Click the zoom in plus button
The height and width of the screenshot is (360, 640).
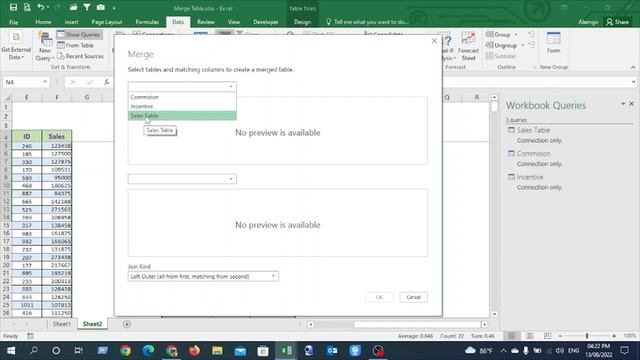tap(614, 336)
